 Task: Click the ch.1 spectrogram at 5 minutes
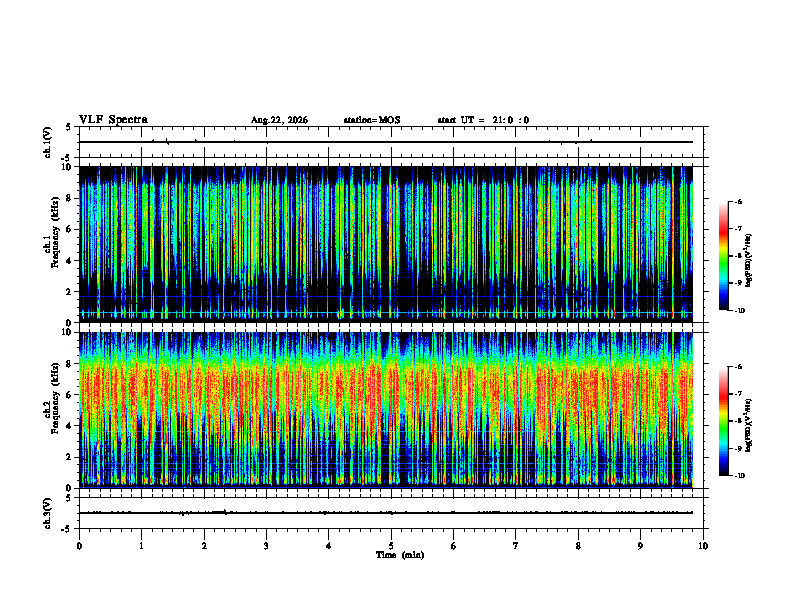(x=391, y=244)
